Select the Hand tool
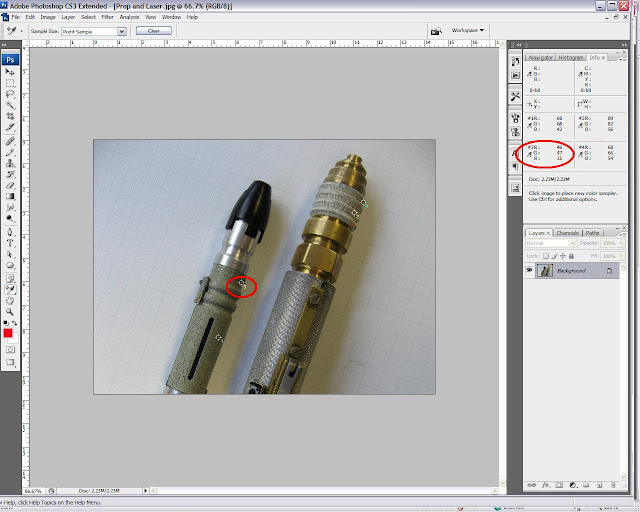Screen dimensions: 640x512 click(10, 301)
